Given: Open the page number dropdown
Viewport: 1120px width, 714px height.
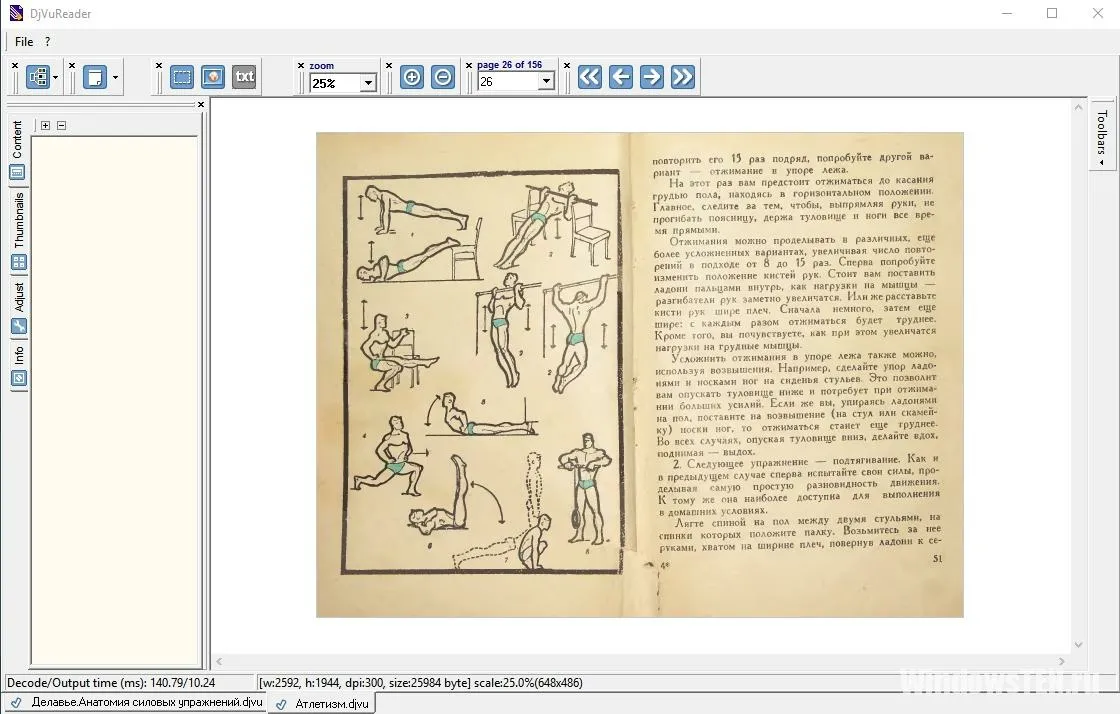Looking at the screenshot, I should point(545,83).
